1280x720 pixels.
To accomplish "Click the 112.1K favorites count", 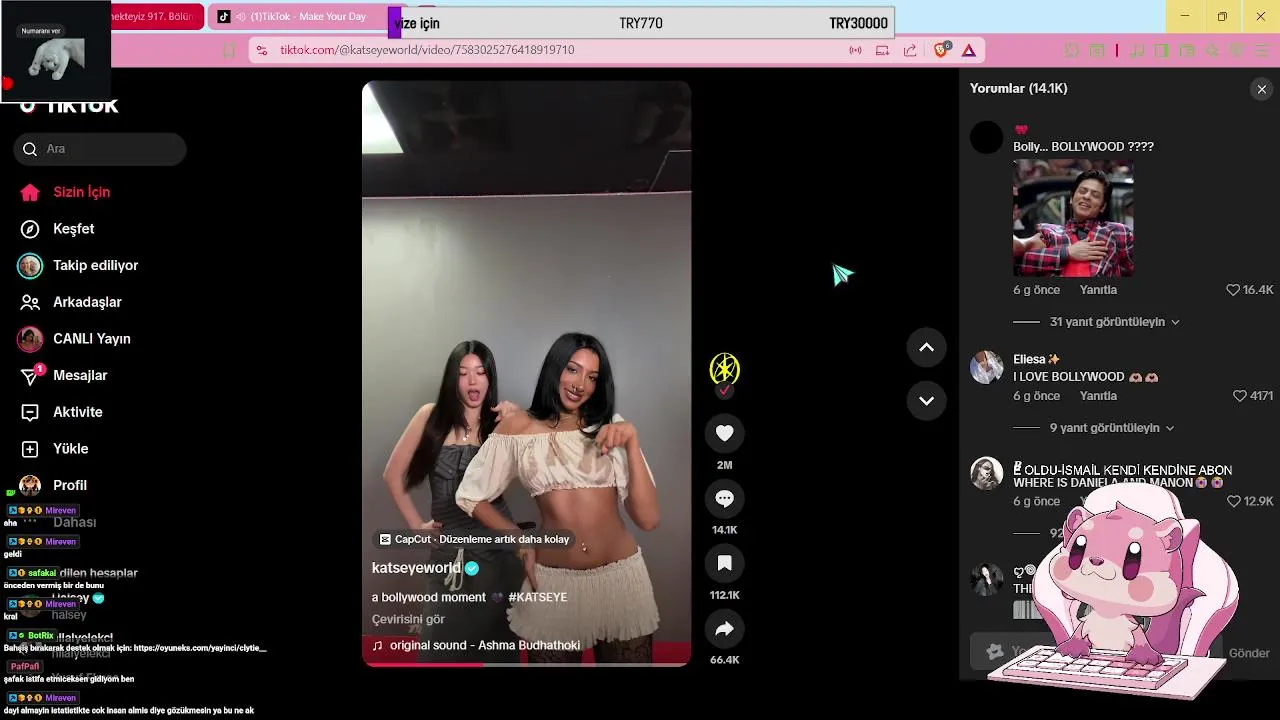I will [725, 595].
